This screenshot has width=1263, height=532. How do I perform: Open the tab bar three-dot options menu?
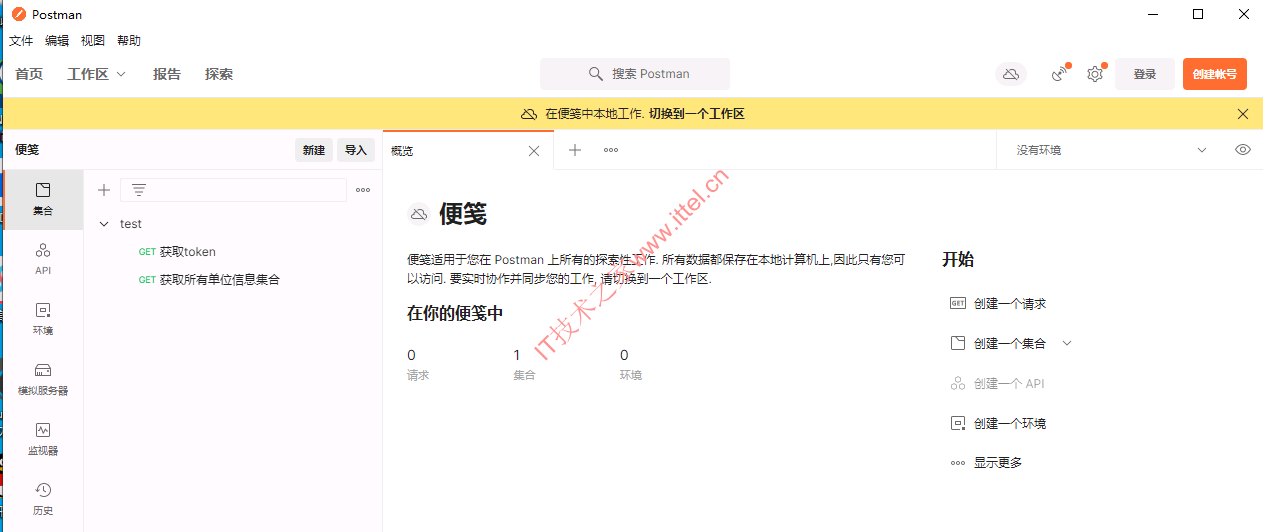point(611,150)
